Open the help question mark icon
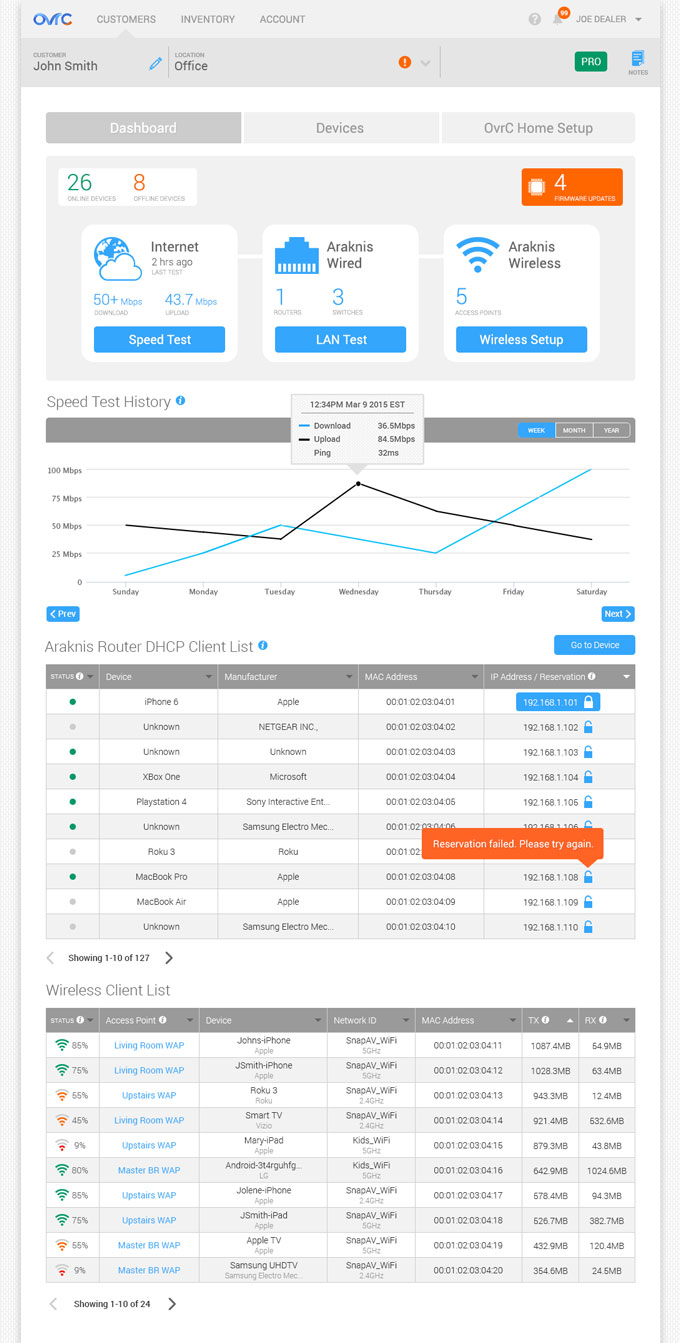Viewport: 680px width, 1343px height. [535, 19]
